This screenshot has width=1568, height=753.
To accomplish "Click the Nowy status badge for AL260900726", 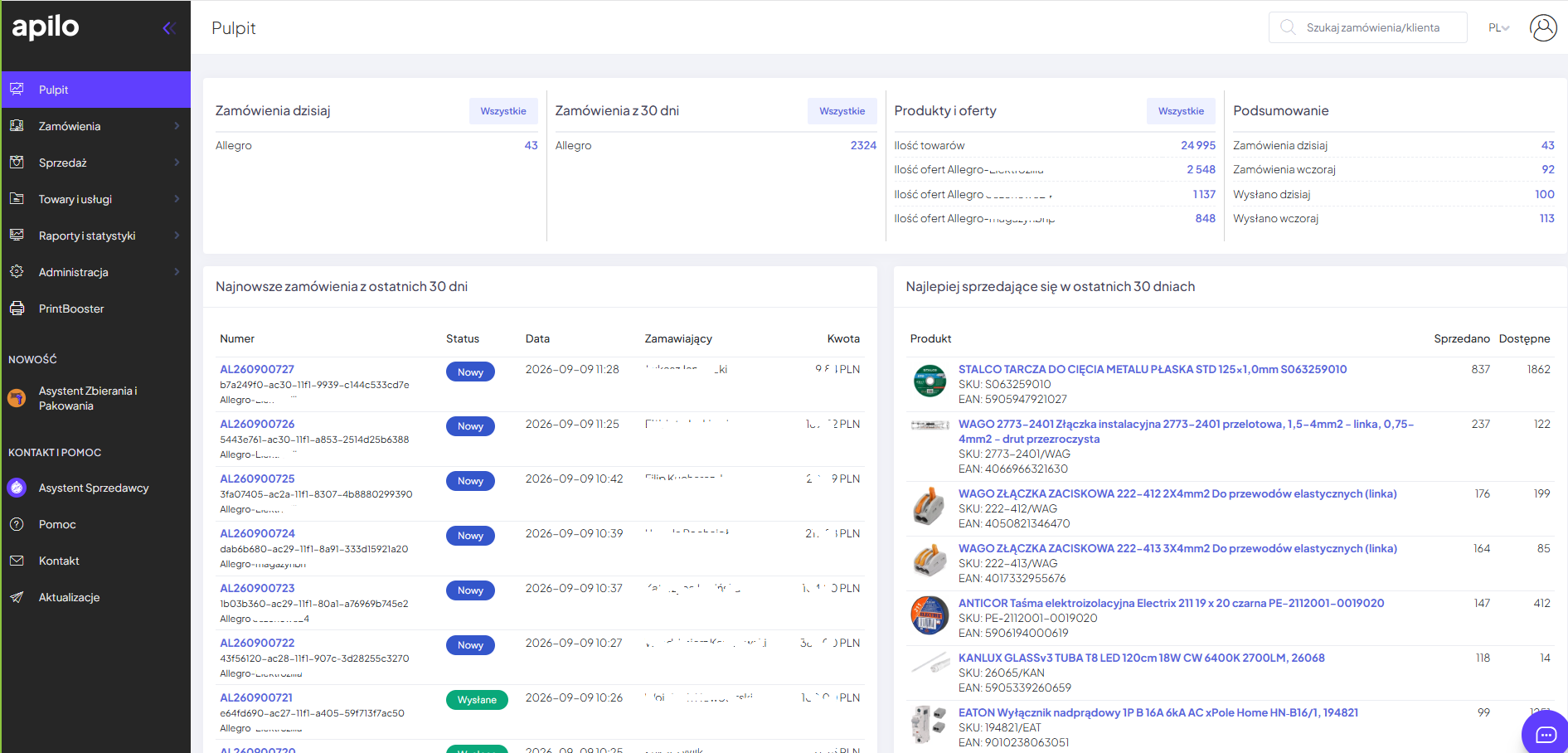I will (470, 426).
